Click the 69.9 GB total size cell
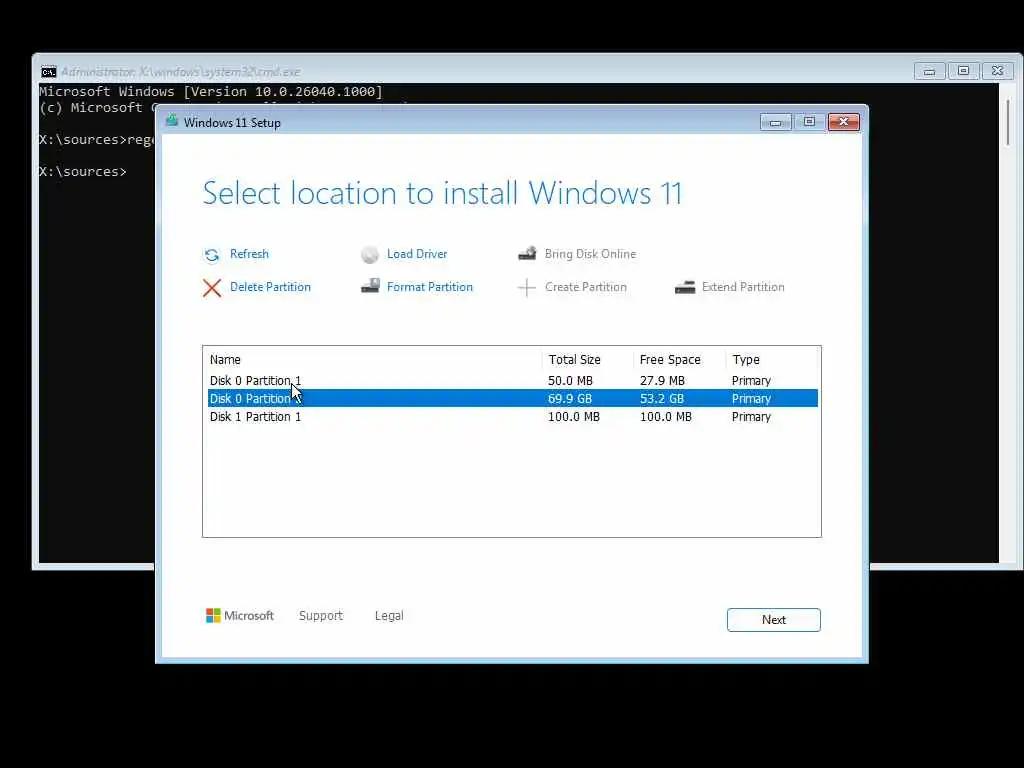 click(x=570, y=398)
